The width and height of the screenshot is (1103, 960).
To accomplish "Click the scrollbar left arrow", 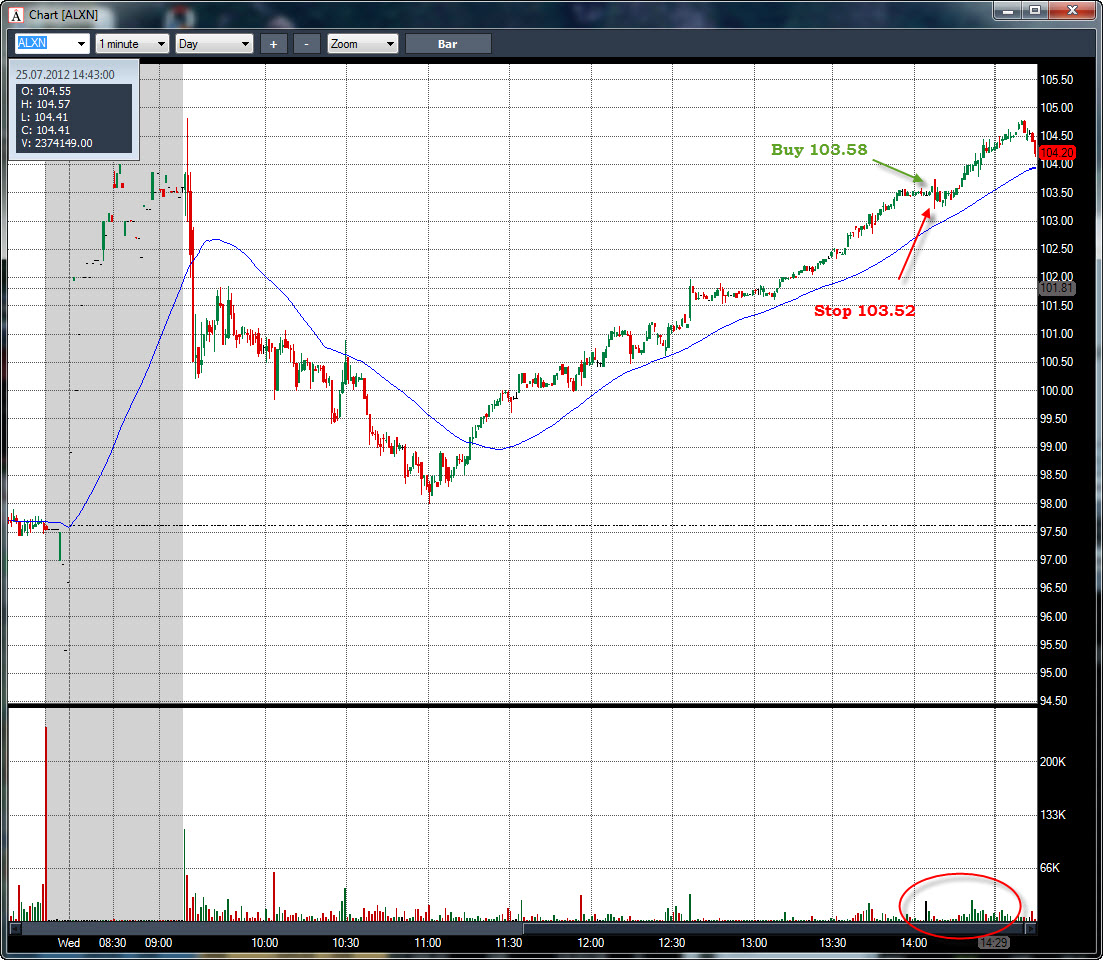I will [14, 928].
